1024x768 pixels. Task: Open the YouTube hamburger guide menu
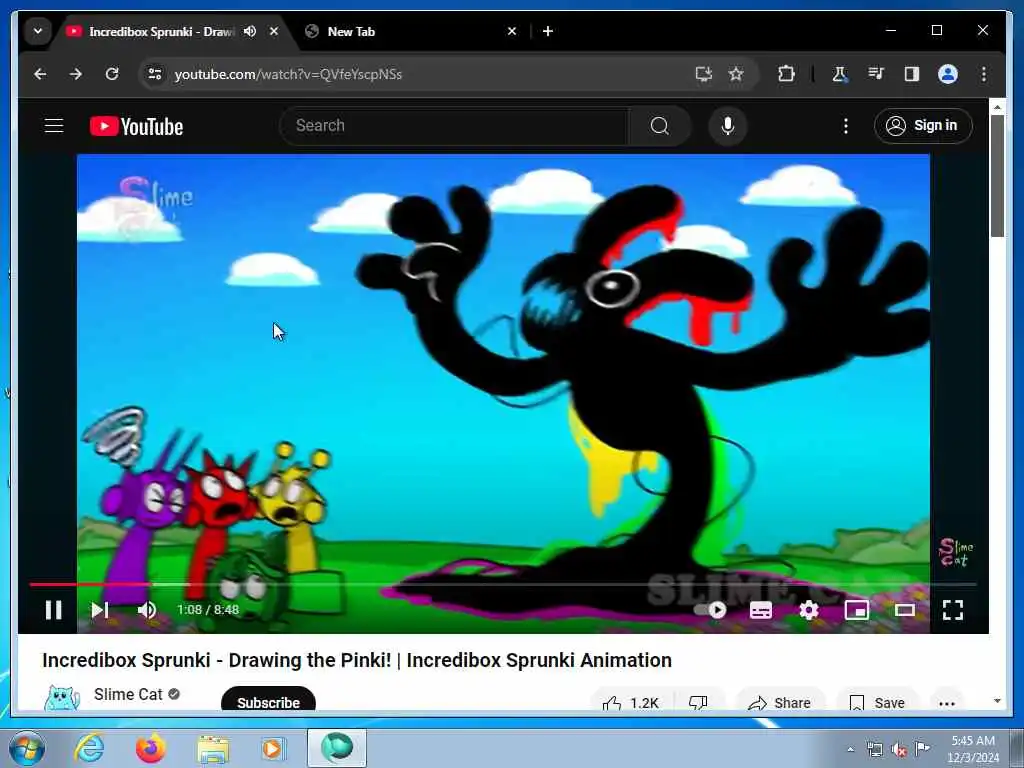(54, 125)
